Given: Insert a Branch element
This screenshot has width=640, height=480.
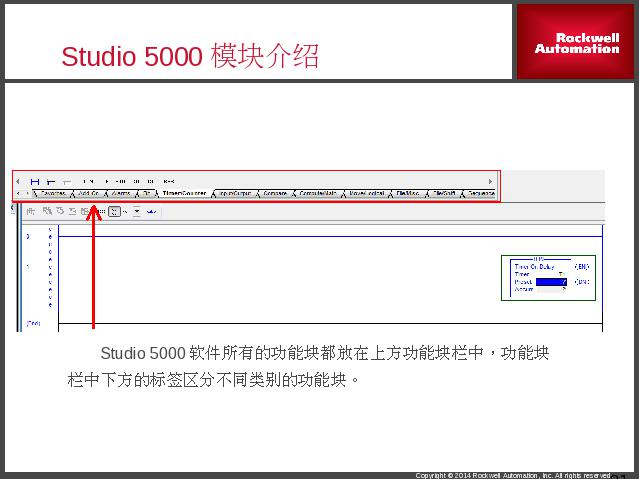Looking at the screenshot, I should coord(51,181).
